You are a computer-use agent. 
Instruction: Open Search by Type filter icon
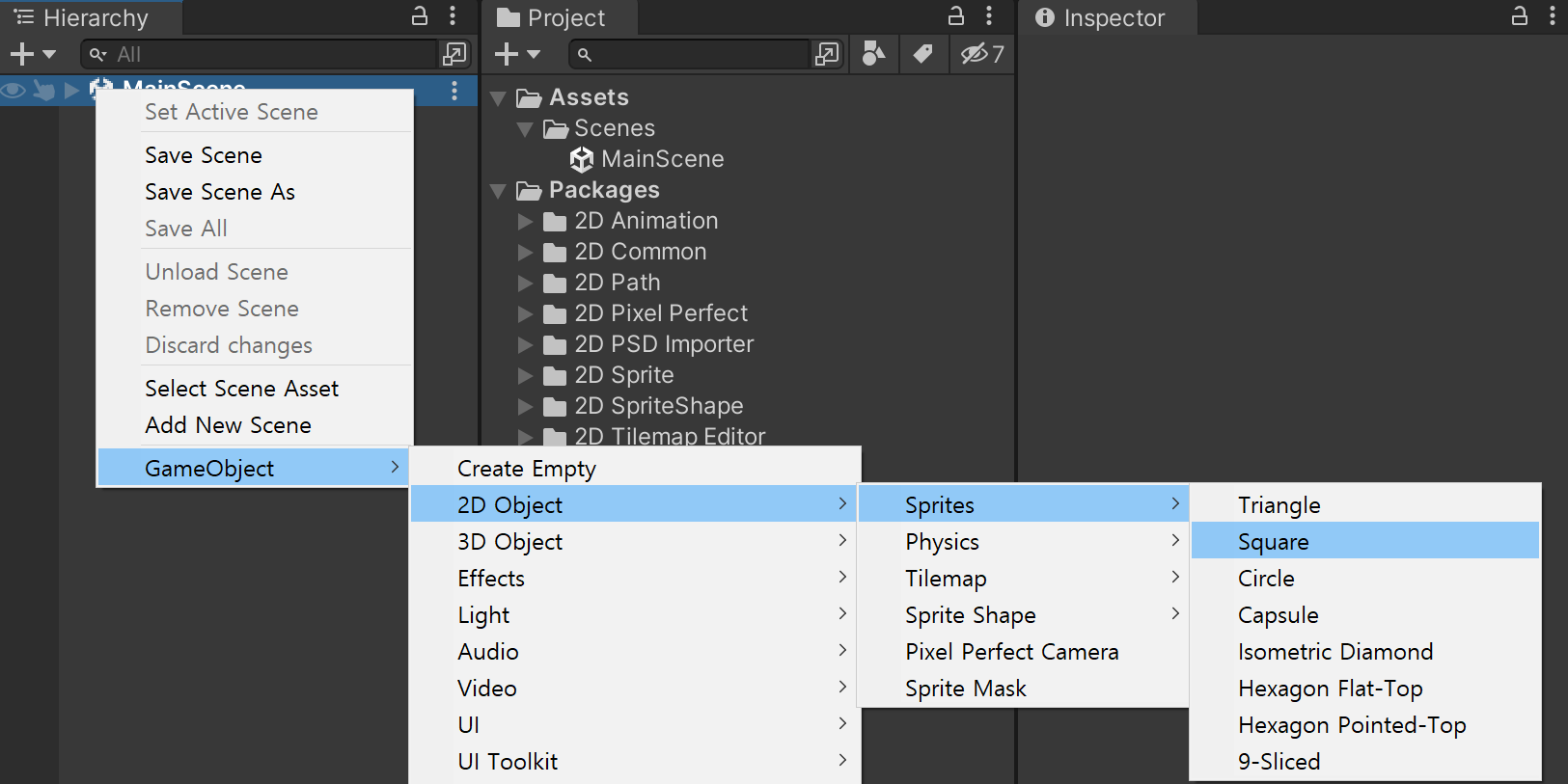coord(873,55)
